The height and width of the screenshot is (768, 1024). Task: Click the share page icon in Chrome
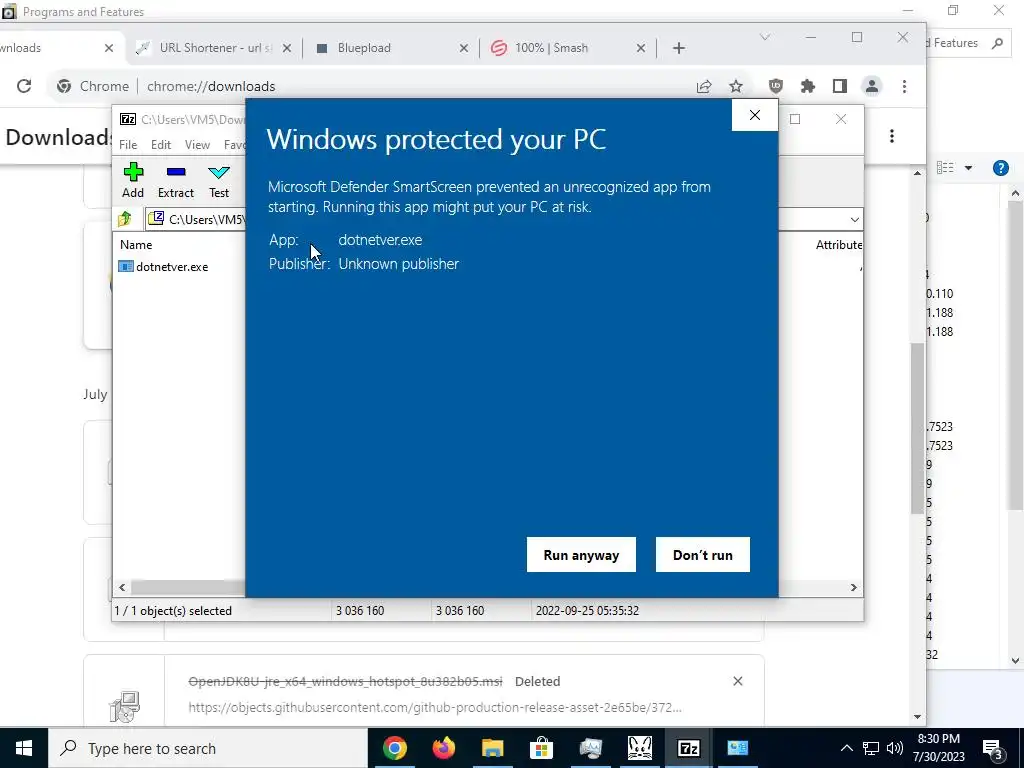click(704, 86)
